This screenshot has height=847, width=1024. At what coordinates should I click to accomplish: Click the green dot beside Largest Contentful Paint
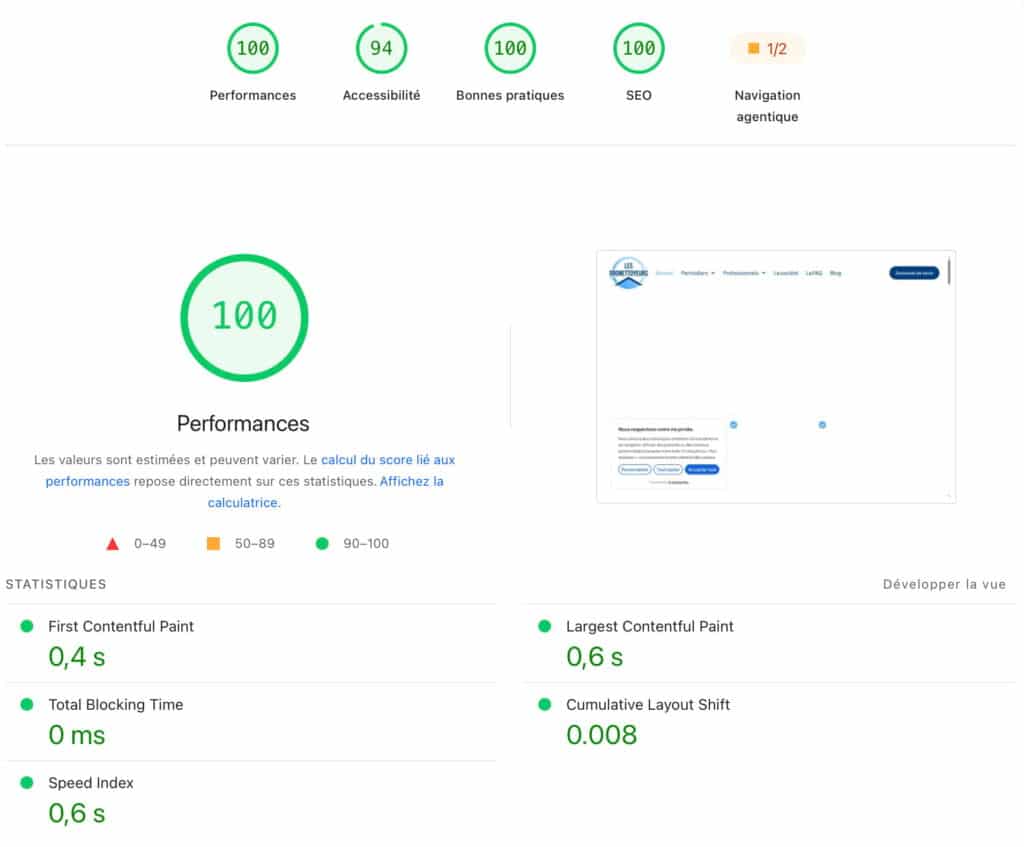(x=545, y=626)
